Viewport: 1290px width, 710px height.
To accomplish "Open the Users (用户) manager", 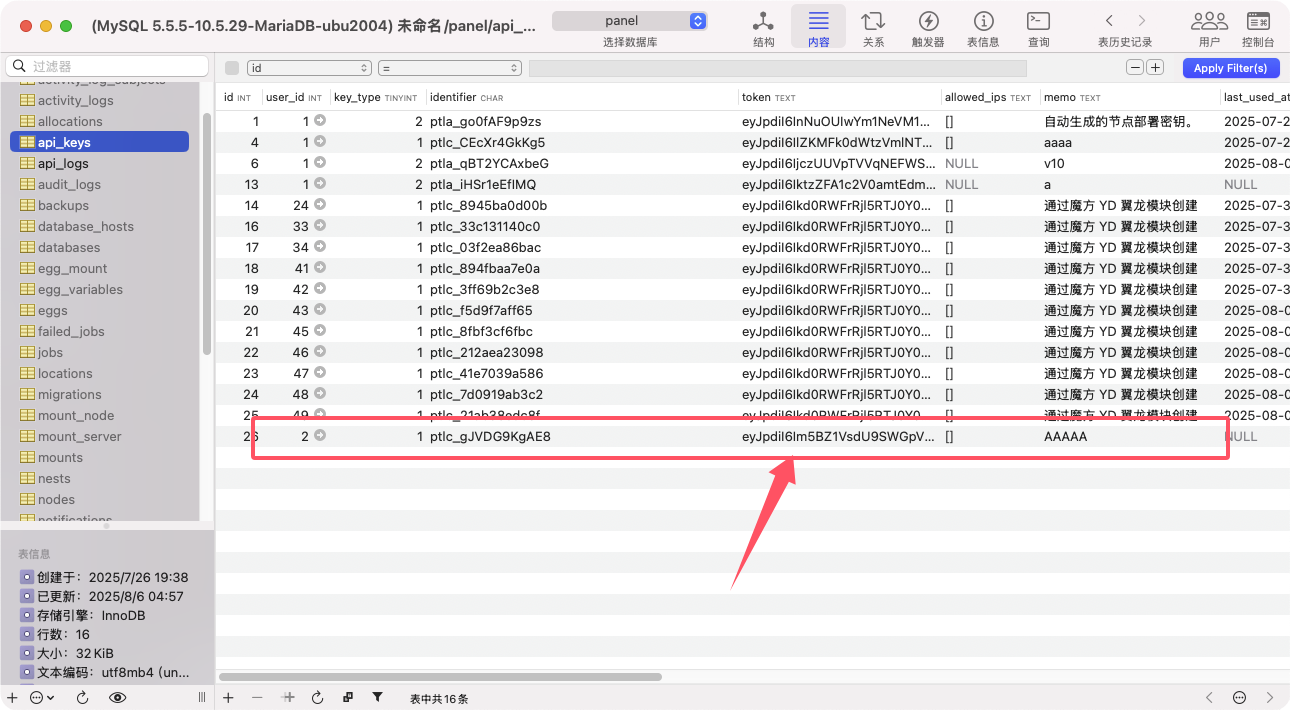I will click(x=1209, y=27).
